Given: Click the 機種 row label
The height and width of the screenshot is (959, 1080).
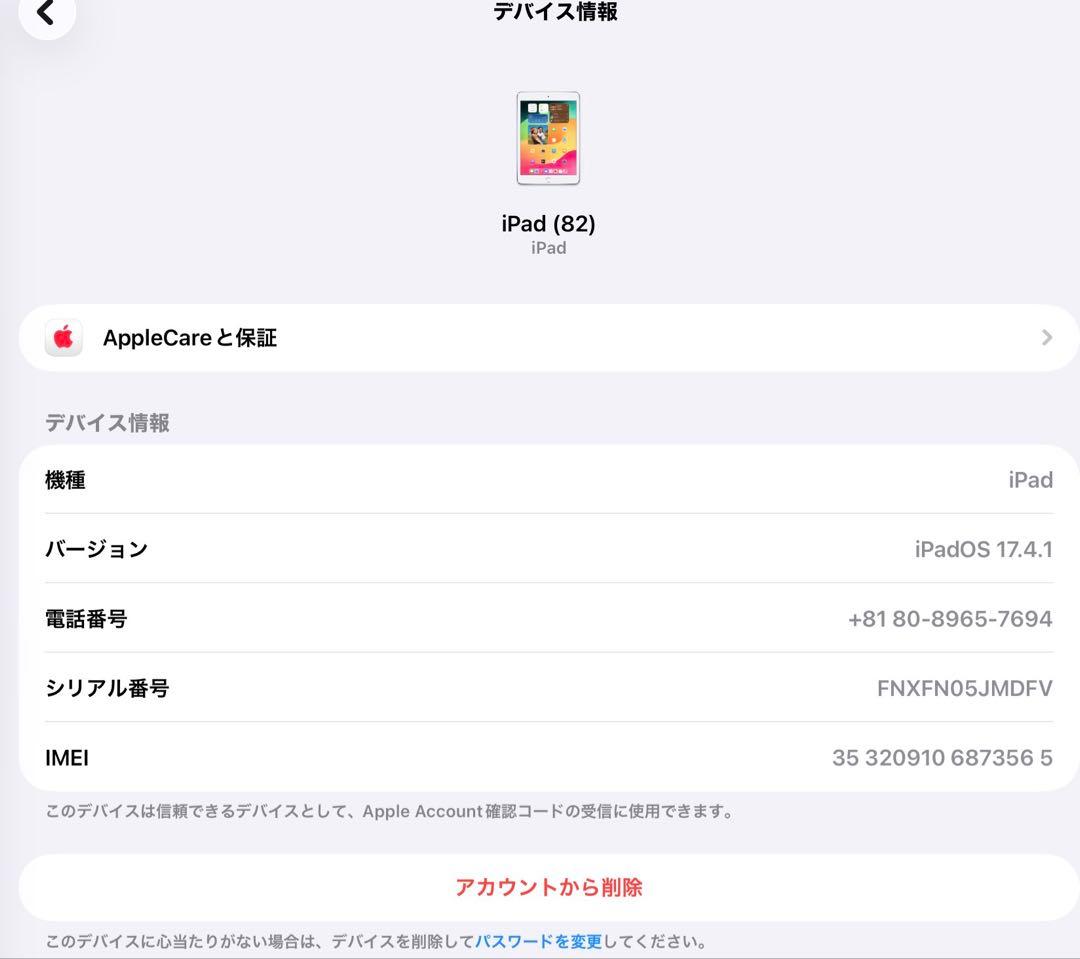Looking at the screenshot, I should [65, 480].
